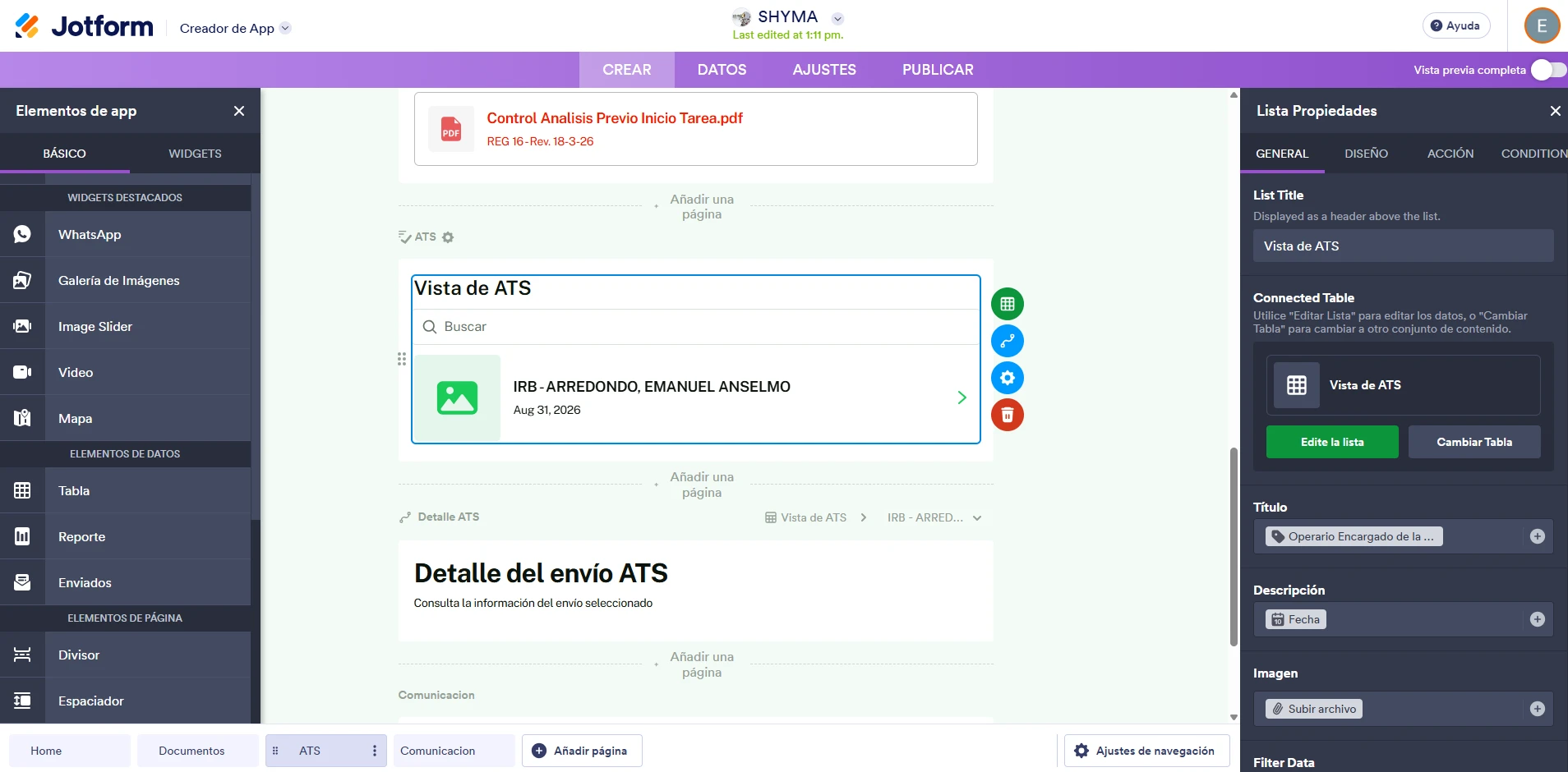The image size is (1568, 772).
Task: Add field to Imagen with plus icon
Action: [1538, 709]
